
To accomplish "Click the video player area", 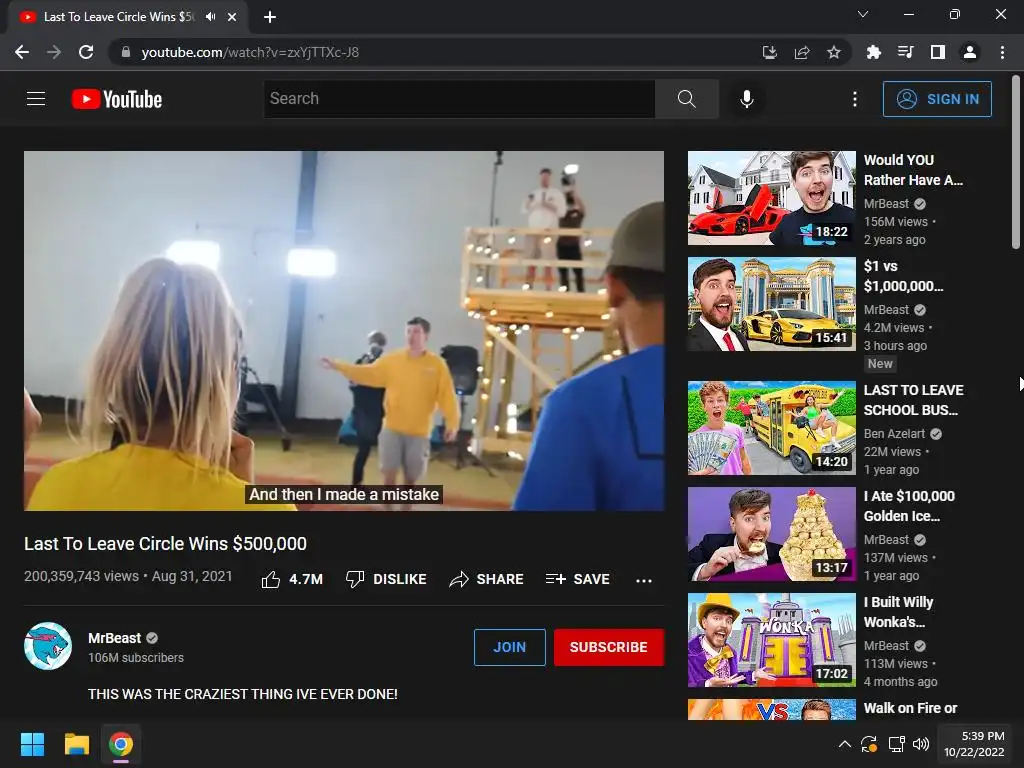I will [344, 330].
